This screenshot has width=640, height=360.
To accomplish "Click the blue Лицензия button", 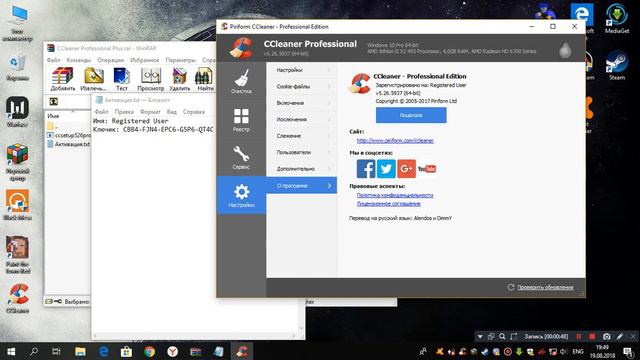I will pos(411,115).
